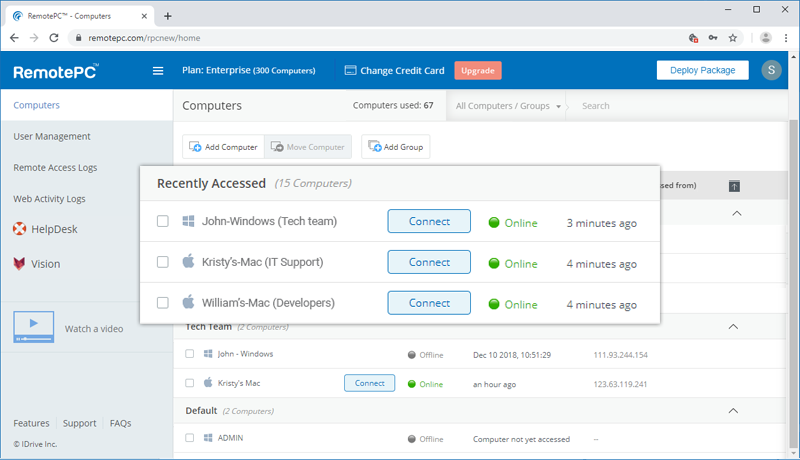
Task: Click the Windows icon beside John - Windows row
Action: point(208,353)
